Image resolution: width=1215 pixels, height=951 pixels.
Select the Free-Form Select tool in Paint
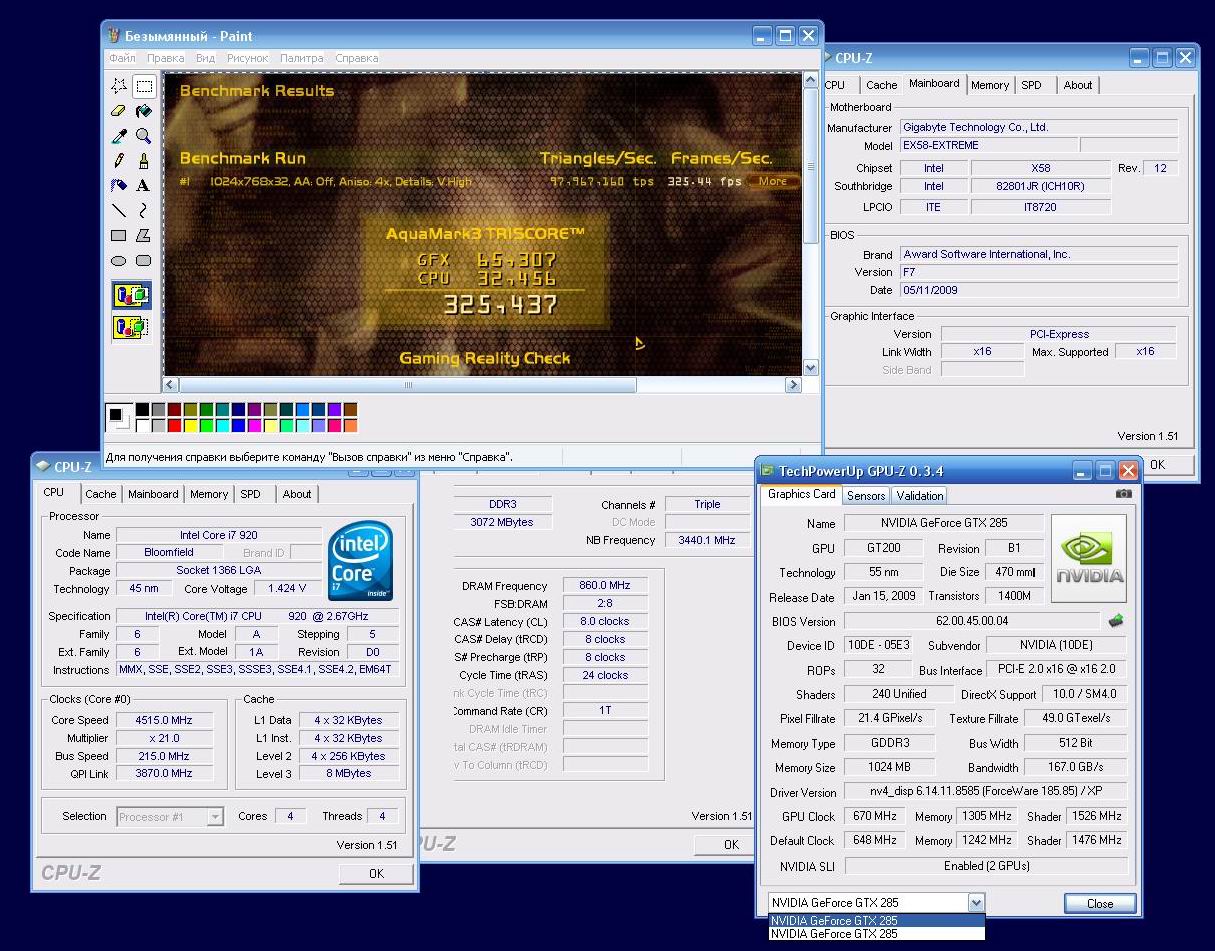tap(119, 86)
